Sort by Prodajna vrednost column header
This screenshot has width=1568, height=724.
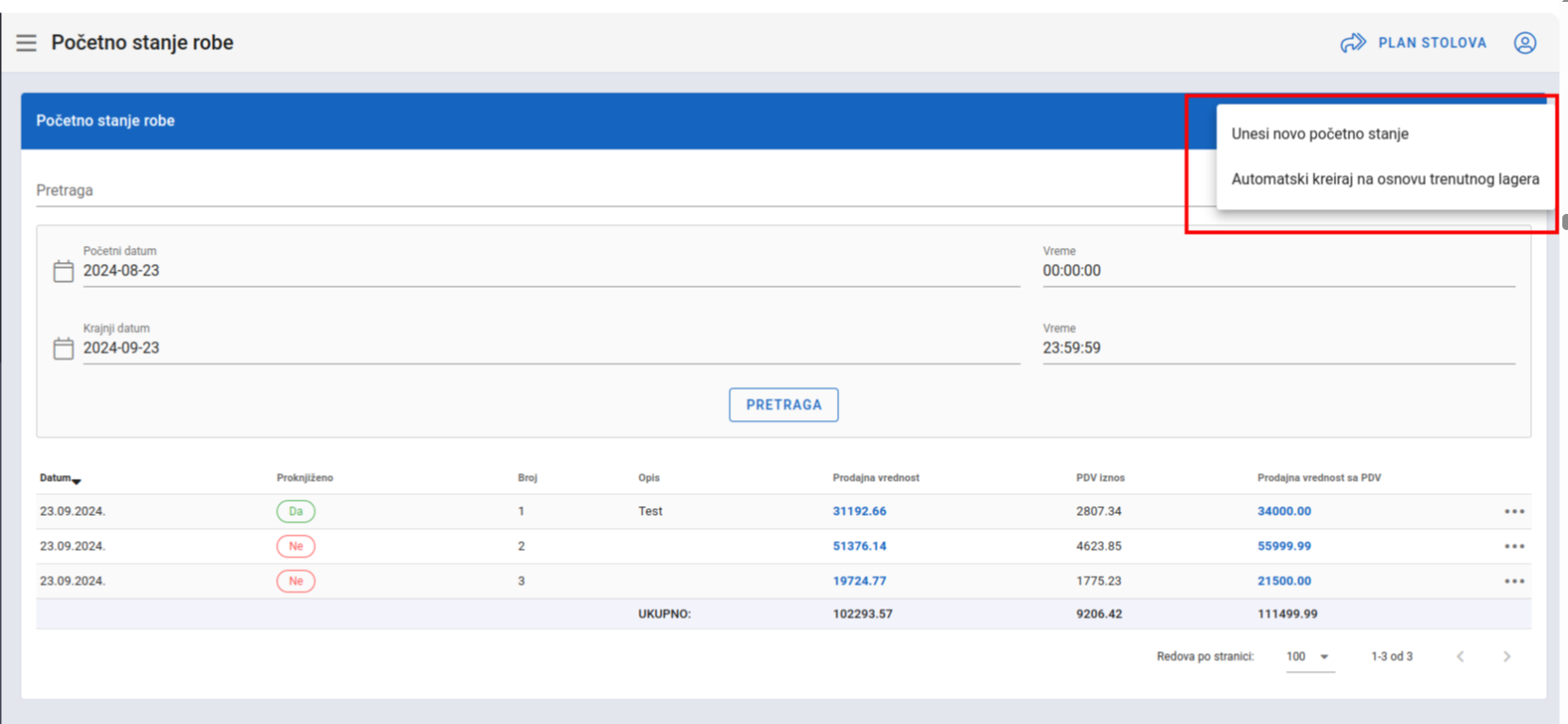coord(876,478)
